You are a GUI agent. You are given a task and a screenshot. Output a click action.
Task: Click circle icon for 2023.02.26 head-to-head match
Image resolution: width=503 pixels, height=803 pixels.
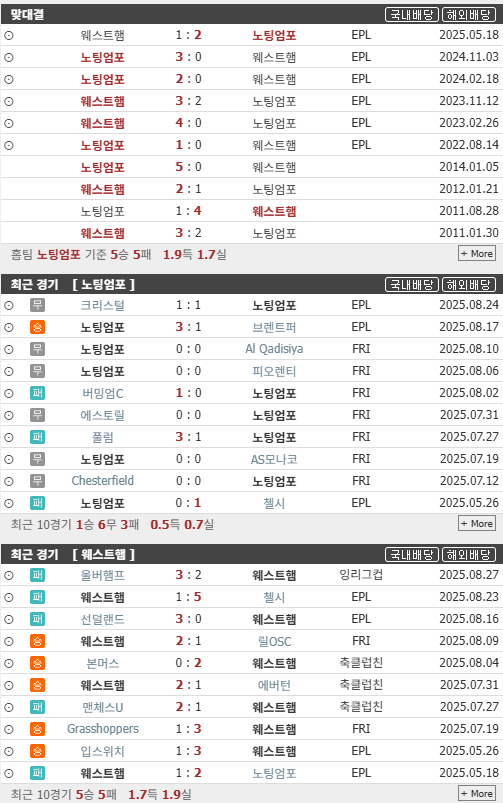coord(9,124)
